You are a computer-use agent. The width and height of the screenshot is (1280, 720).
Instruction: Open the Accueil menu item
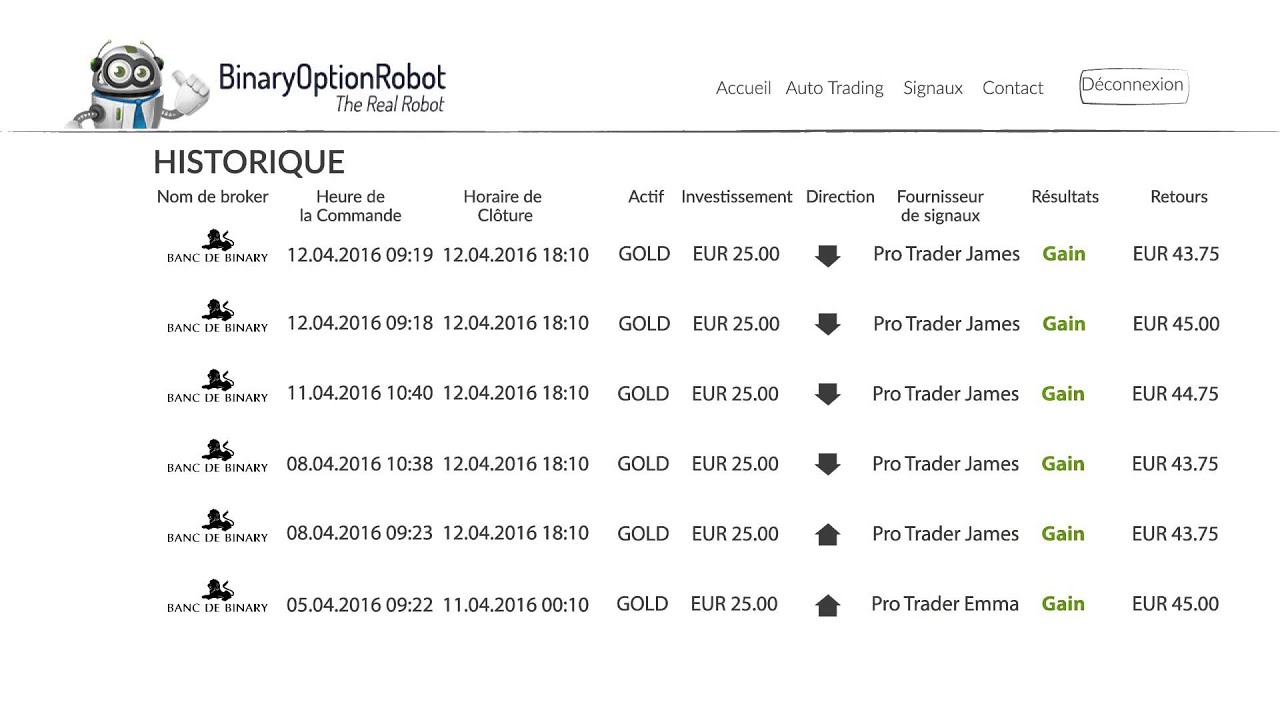pos(743,88)
